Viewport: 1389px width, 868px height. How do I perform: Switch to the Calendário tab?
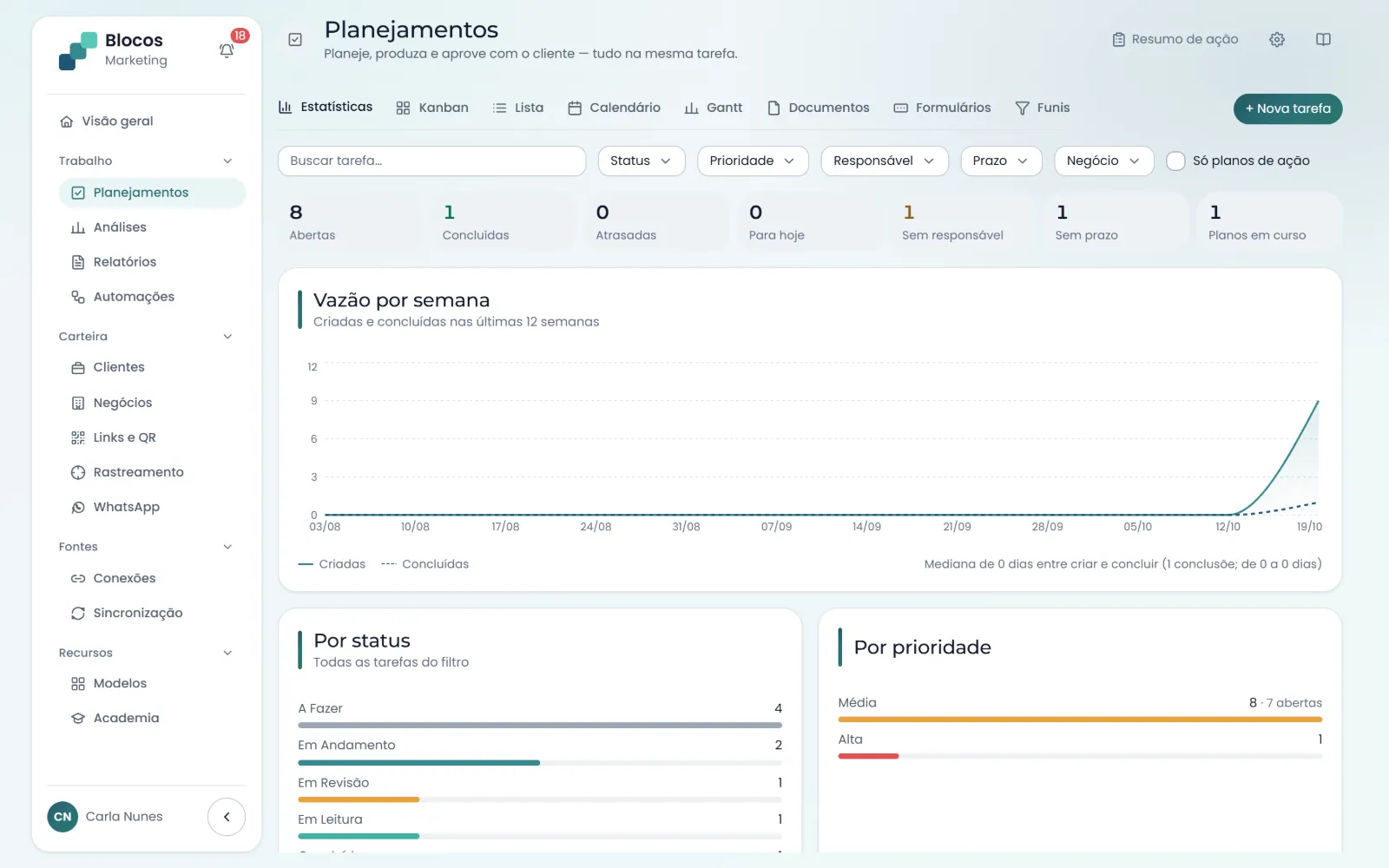pos(614,108)
